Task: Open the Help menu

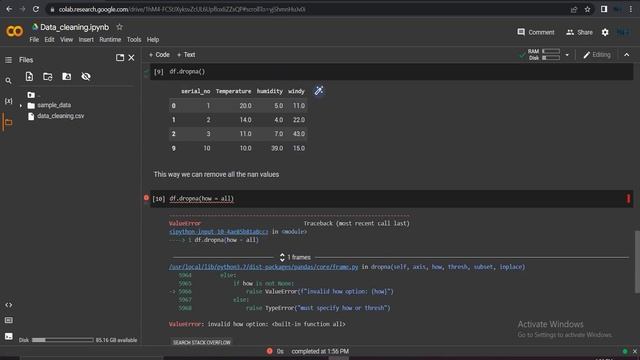Action: pyautogui.click(x=153, y=40)
